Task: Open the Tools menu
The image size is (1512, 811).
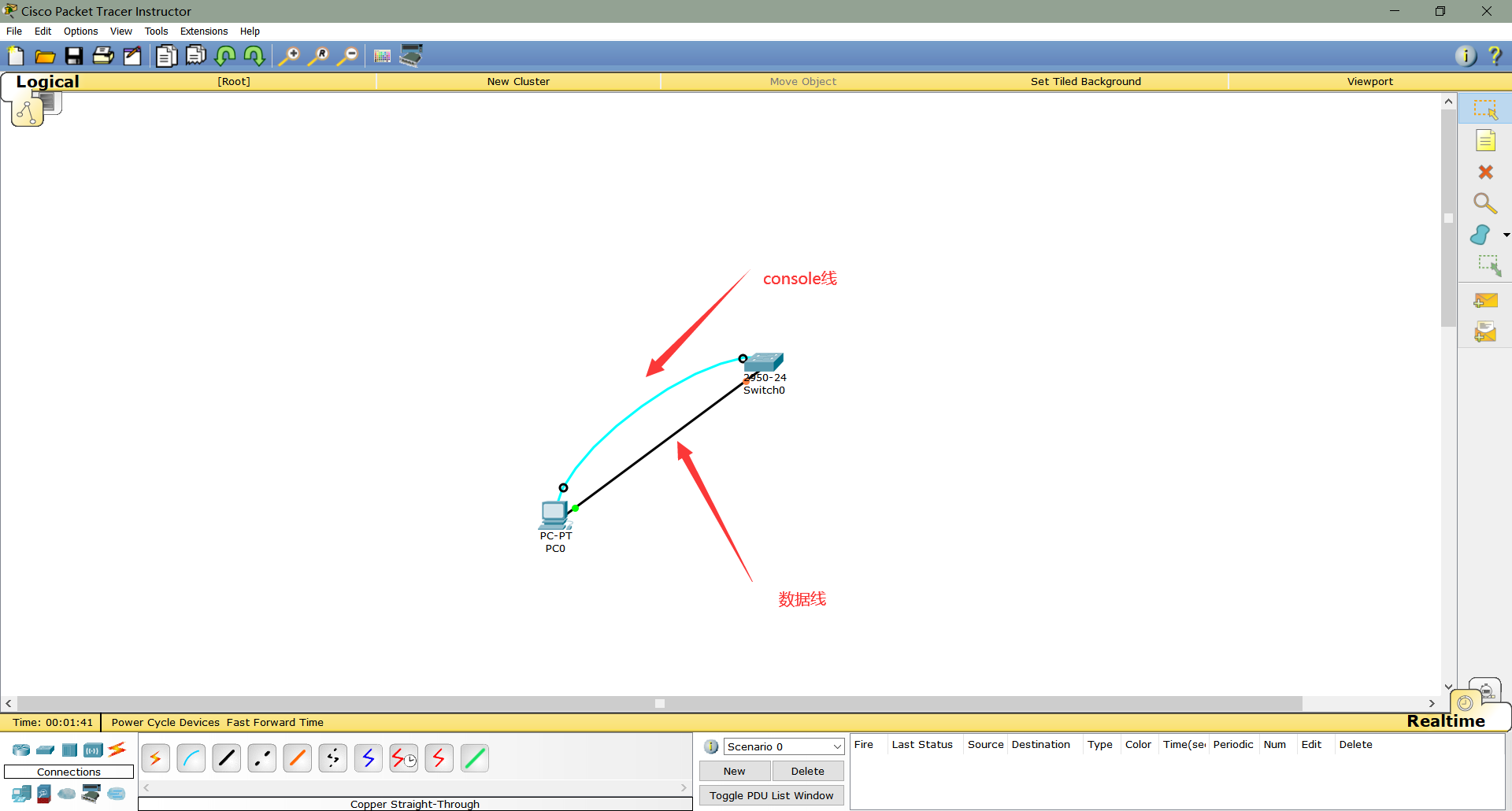Action: (x=156, y=31)
